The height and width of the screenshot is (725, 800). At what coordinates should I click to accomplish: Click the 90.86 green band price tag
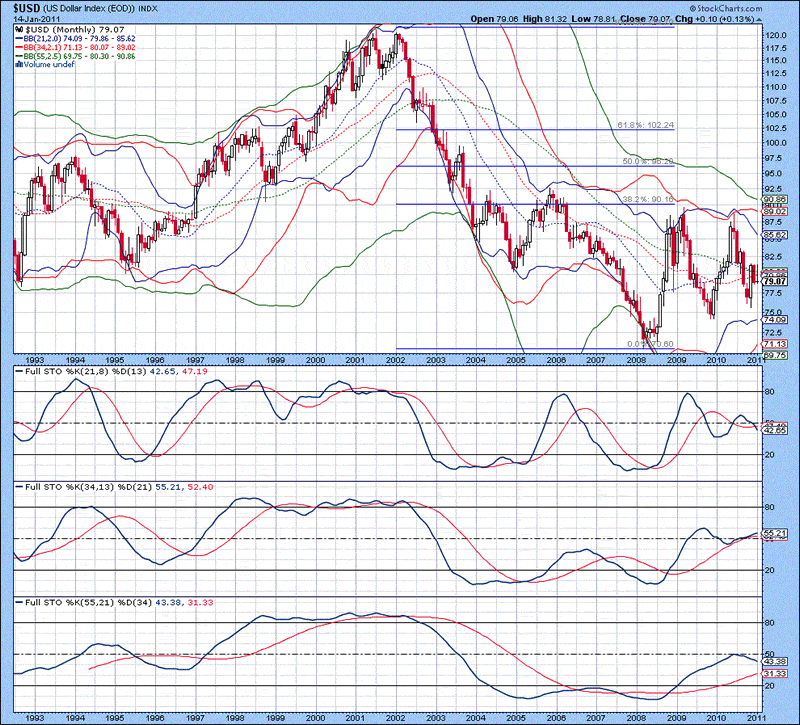click(x=774, y=200)
